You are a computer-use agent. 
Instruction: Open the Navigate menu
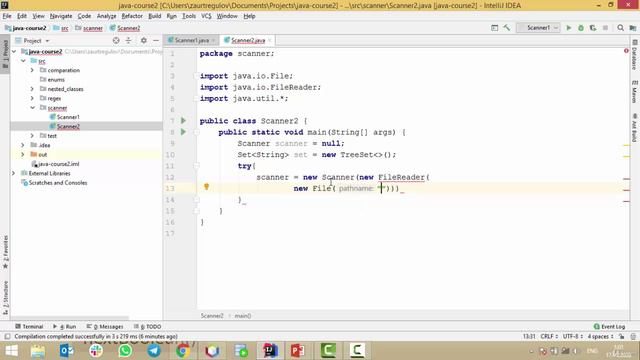click(x=61, y=16)
